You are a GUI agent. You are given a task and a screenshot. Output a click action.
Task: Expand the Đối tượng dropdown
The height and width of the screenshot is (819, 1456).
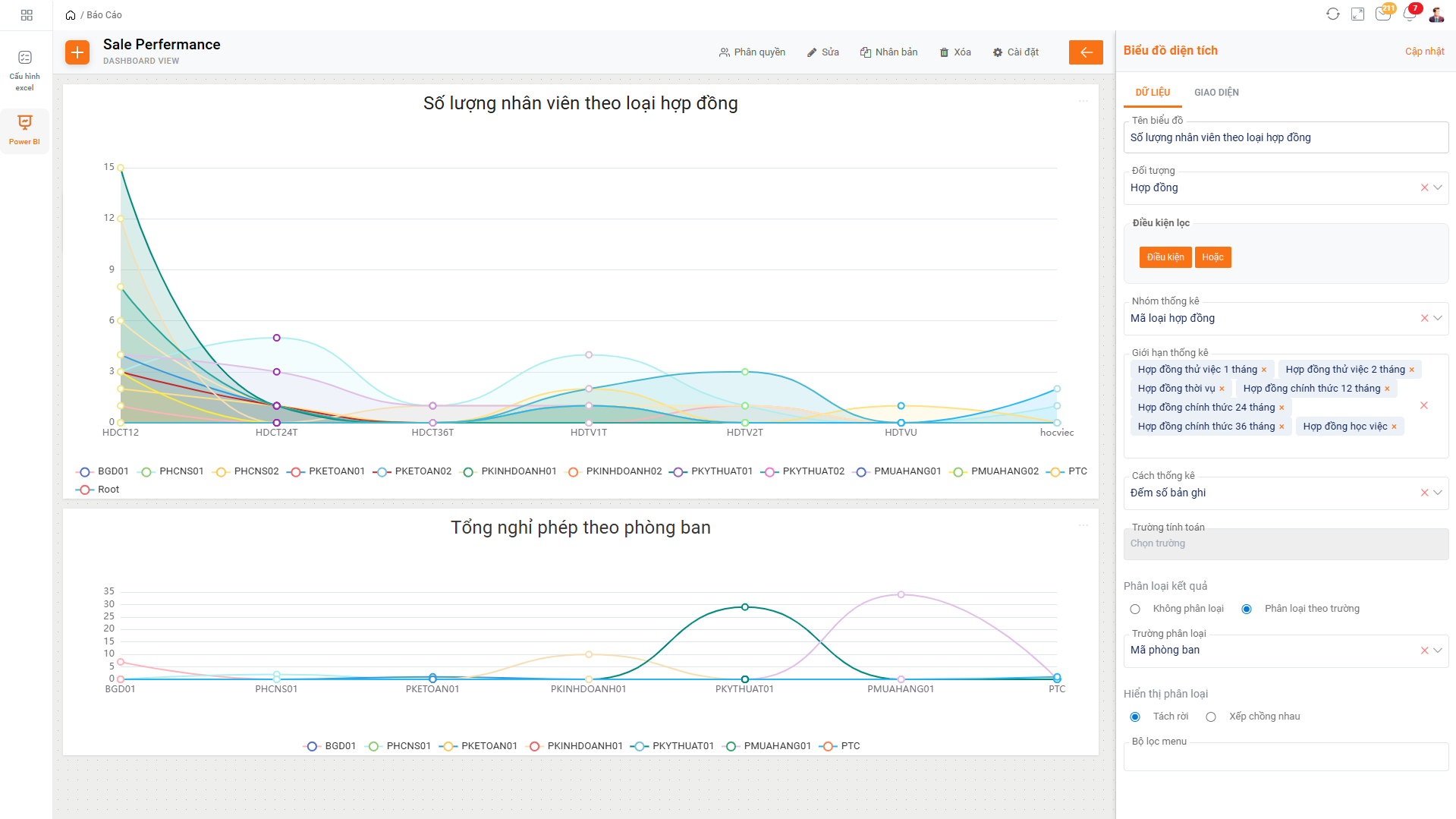coord(1437,187)
